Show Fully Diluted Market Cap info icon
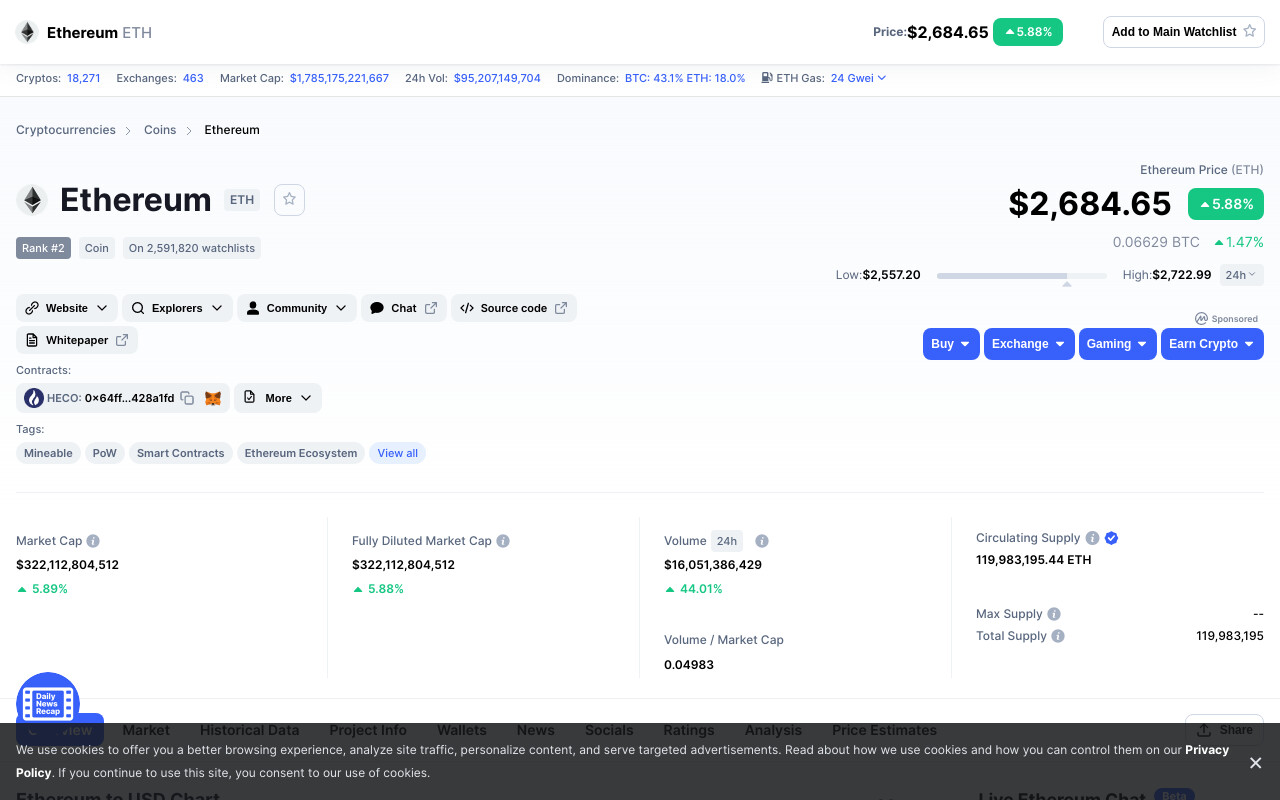 point(503,541)
